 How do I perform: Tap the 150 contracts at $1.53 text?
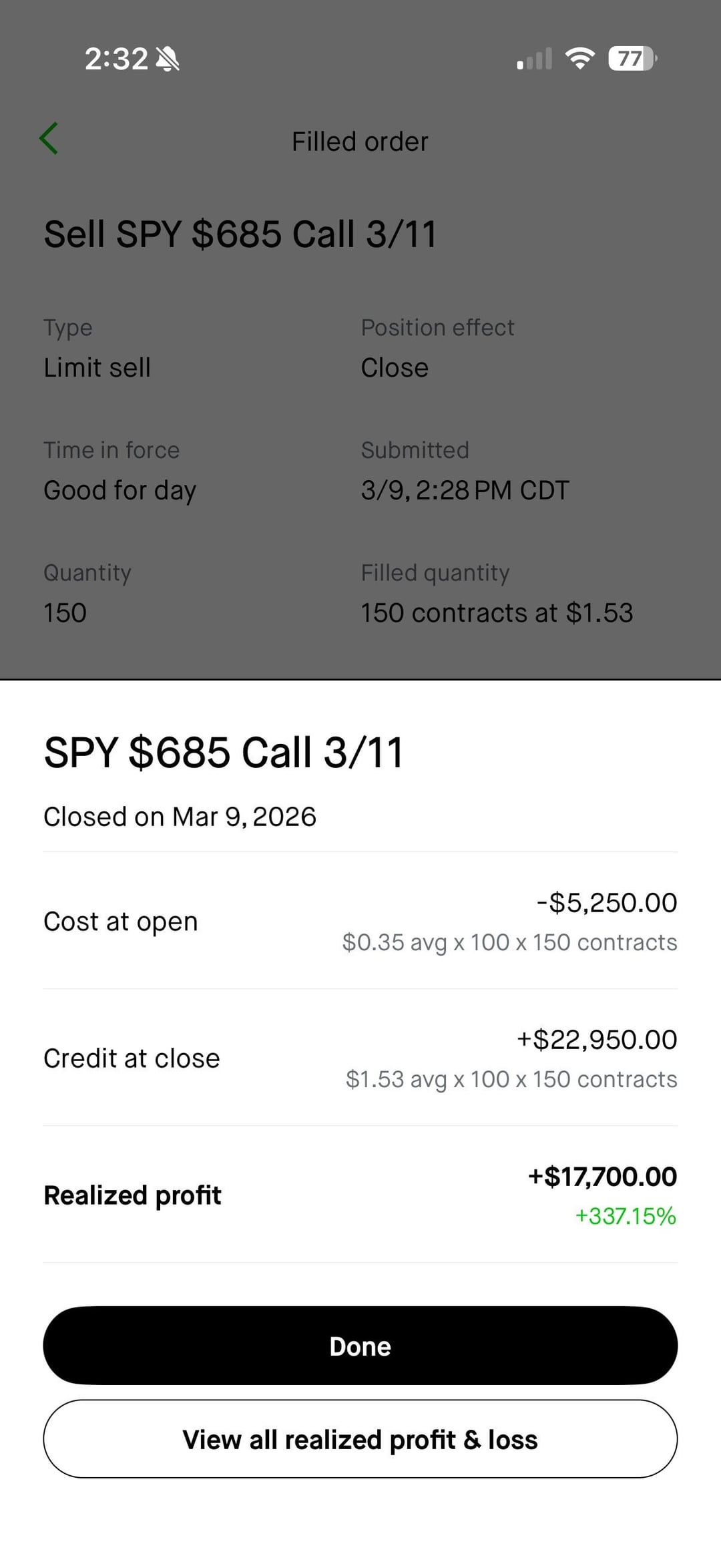[497, 613]
